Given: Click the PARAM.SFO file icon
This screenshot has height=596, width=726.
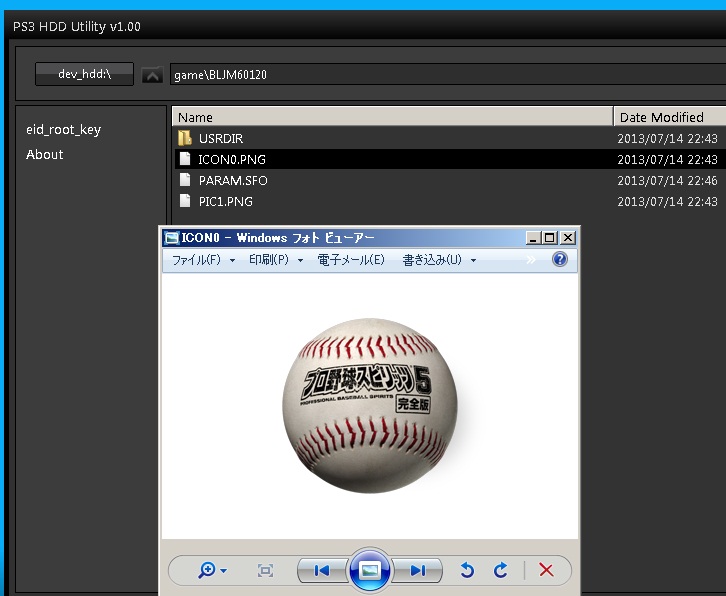Looking at the screenshot, I should (x=185, y=180).
